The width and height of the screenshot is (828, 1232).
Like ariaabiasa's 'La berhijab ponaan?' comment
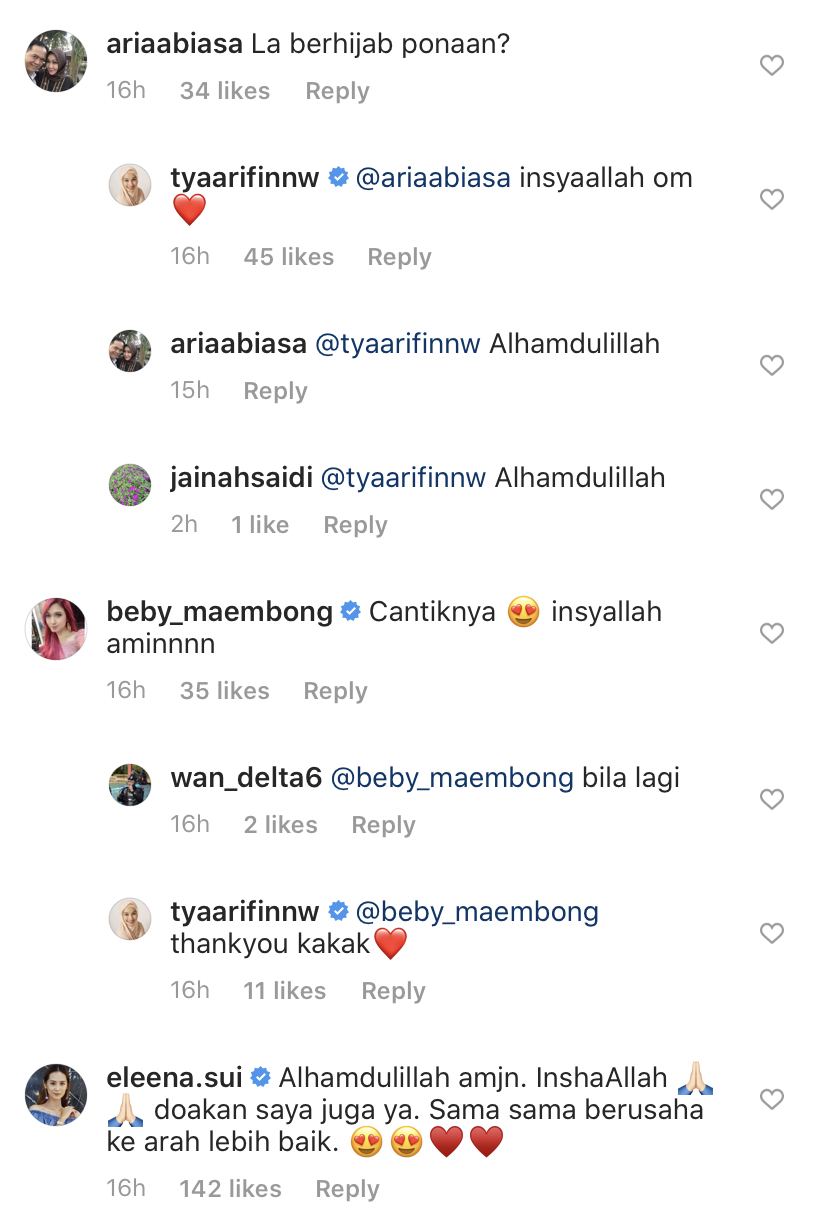pos(771,66)
